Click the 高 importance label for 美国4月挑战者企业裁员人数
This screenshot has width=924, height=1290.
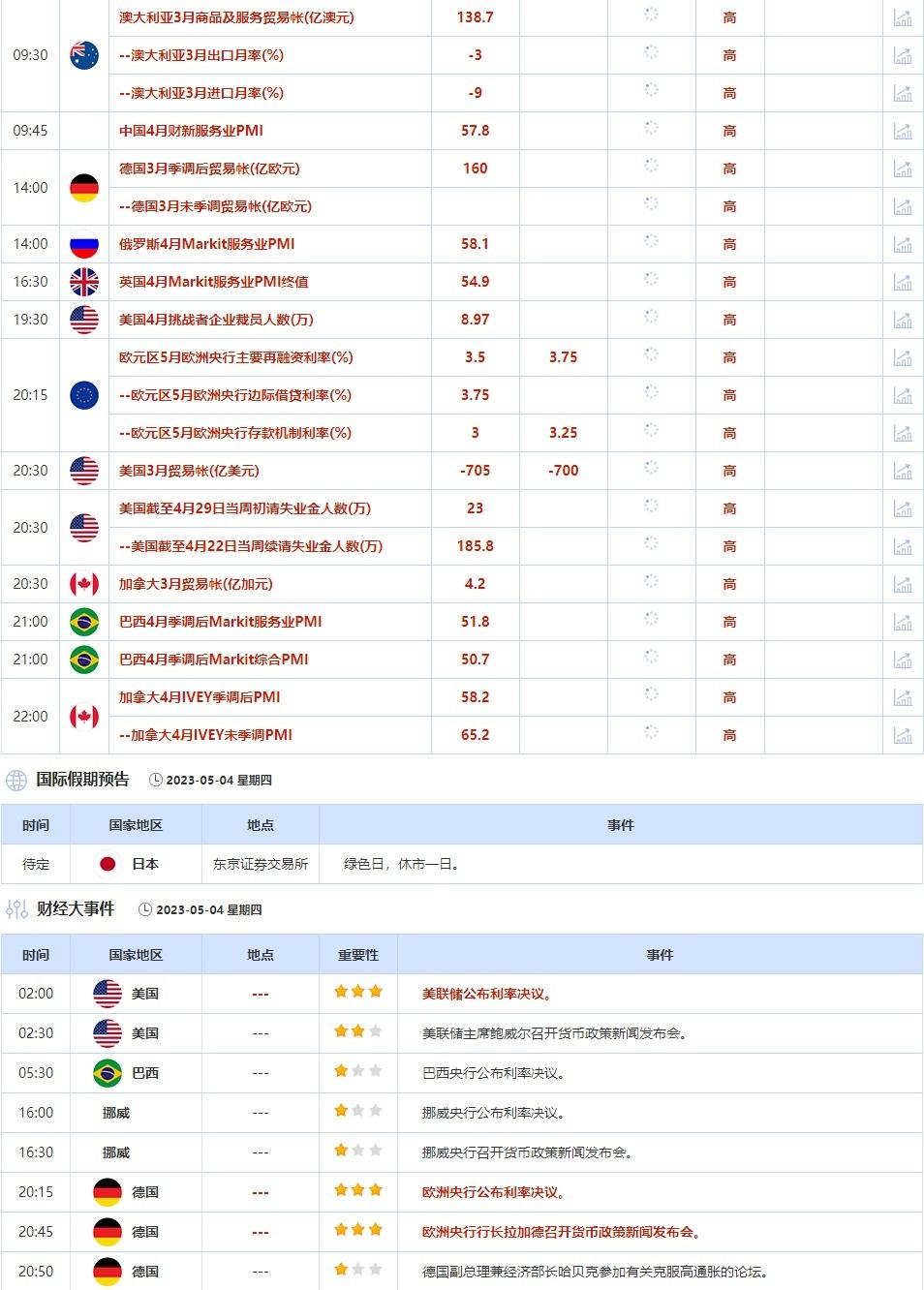tap(728, 319)
